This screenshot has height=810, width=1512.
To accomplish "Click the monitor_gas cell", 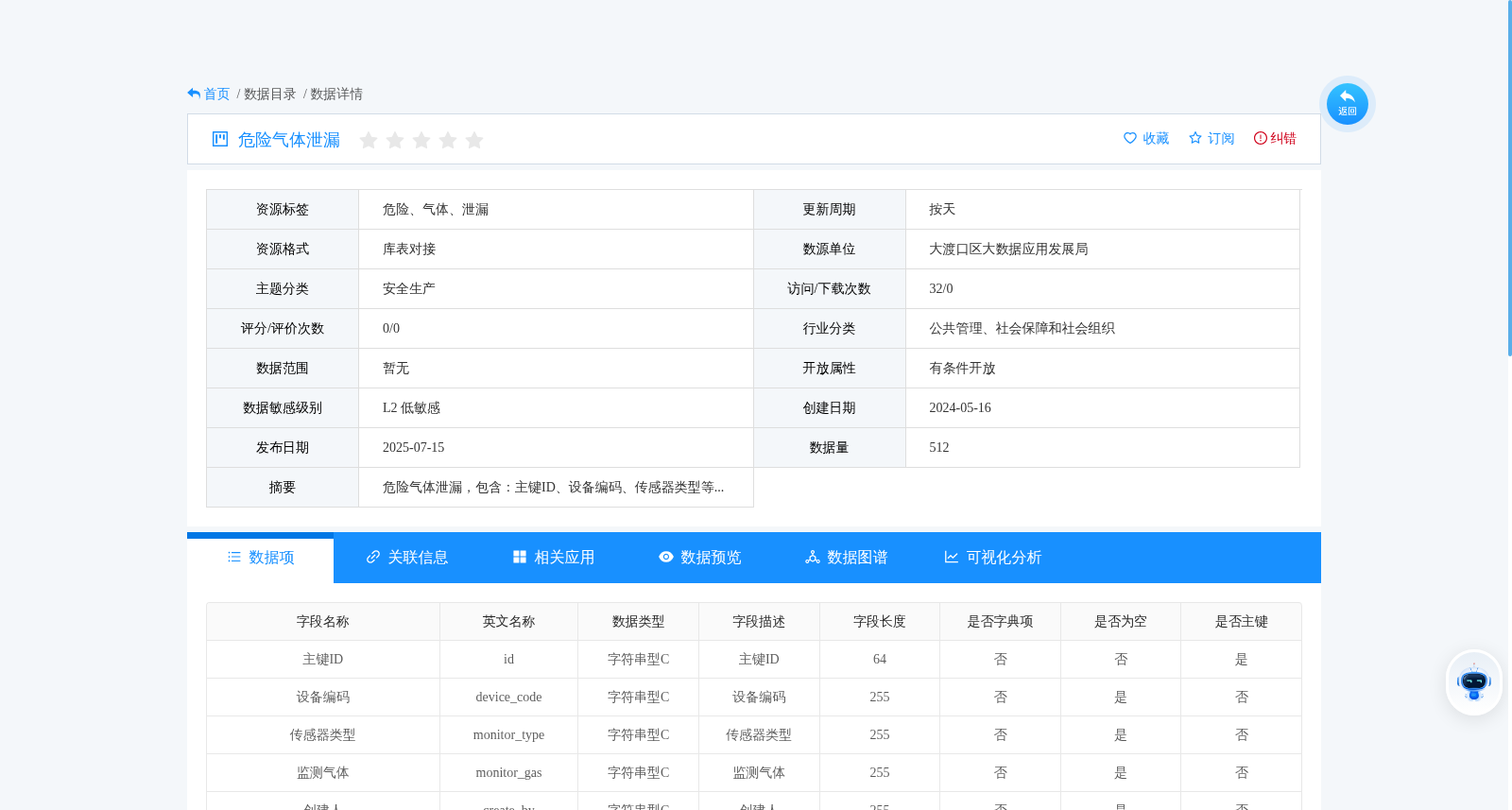I will [508, 773].
